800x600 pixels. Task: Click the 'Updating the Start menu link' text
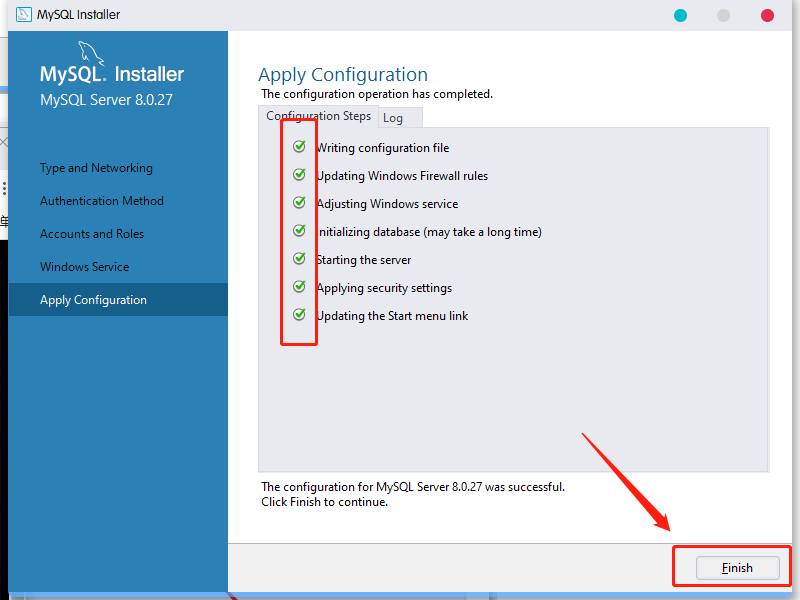[392, 316]
